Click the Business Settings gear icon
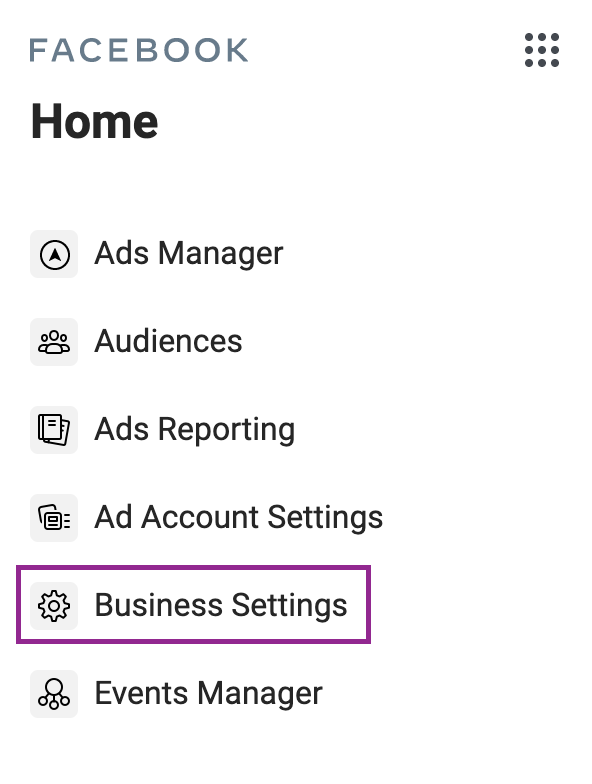 tap(54, 606)
